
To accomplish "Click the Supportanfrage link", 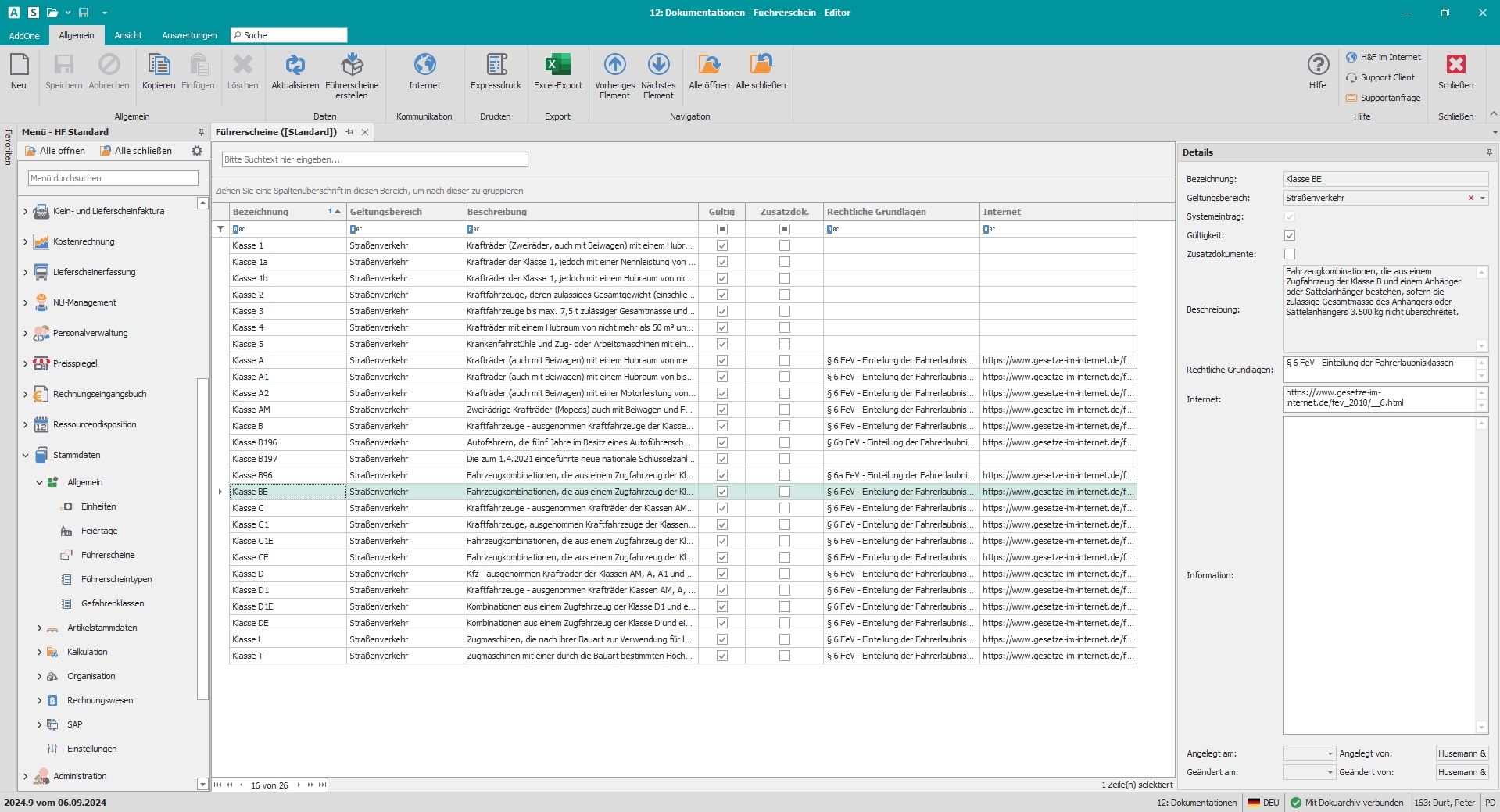I will click(x=1390, y=98).
